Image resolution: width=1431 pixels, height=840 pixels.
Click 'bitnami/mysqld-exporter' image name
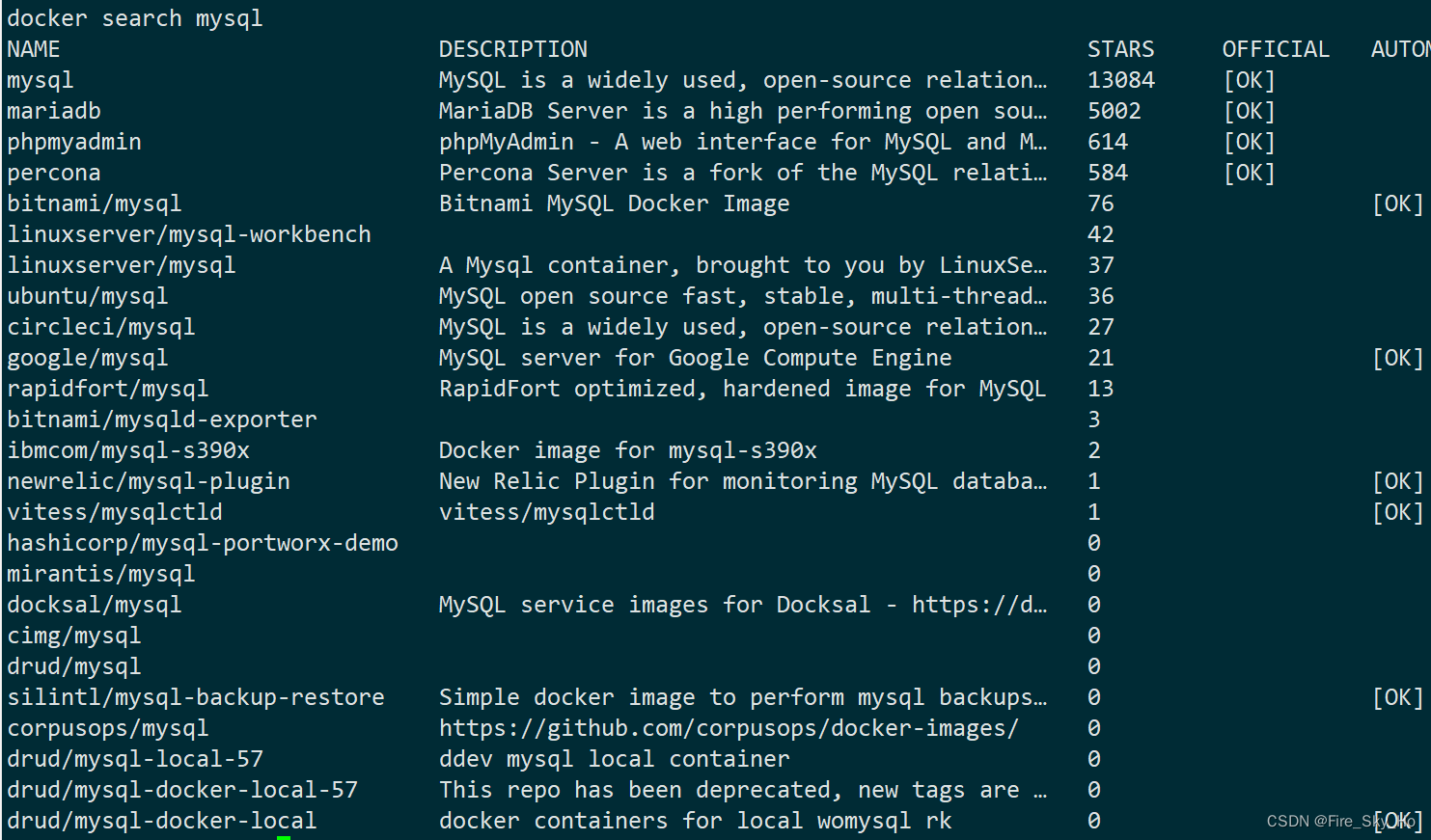(162, 420)
